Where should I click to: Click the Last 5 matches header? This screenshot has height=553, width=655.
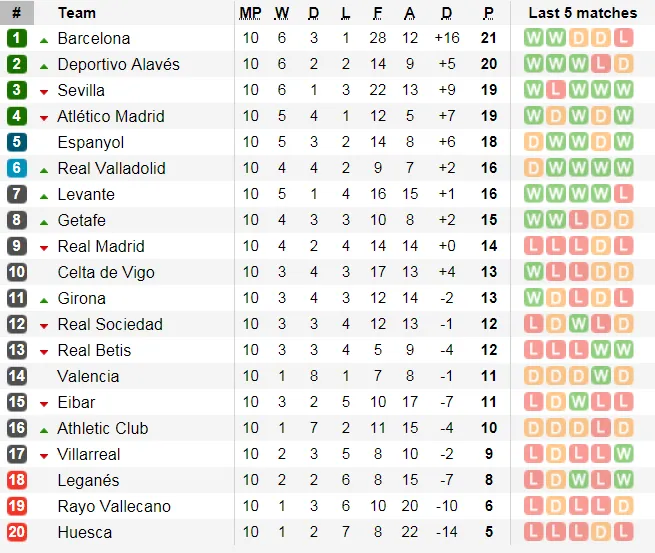click(582, 13)
